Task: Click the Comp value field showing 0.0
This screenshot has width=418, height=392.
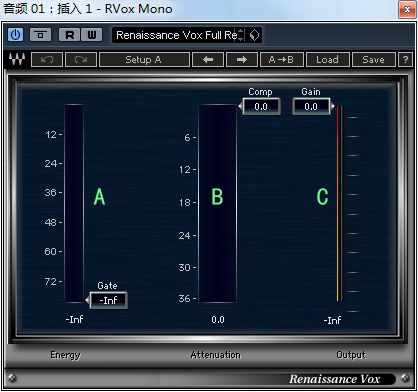Action: tap(261, 107)
